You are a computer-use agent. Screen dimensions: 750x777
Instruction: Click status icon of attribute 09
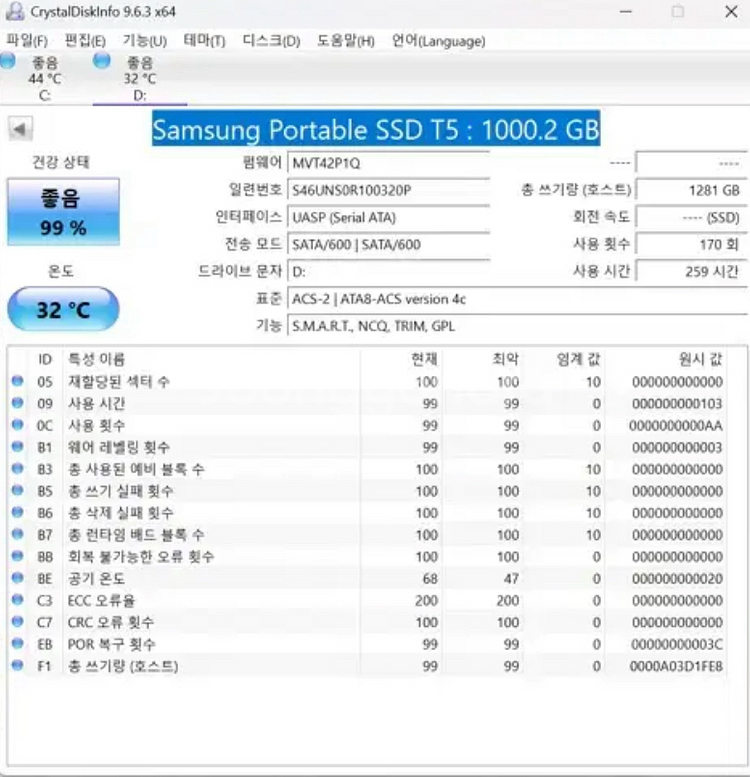point(18,402)
